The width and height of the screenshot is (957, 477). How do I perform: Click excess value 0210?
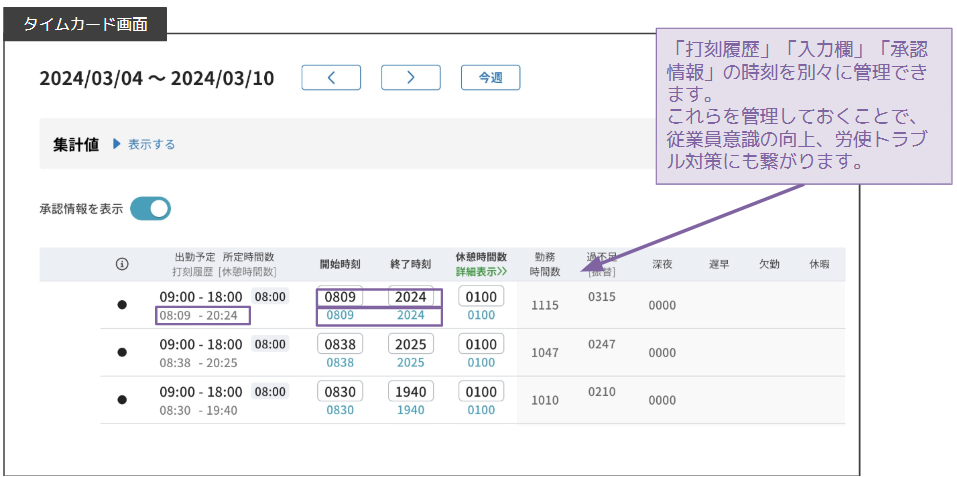tap(602, 392)
